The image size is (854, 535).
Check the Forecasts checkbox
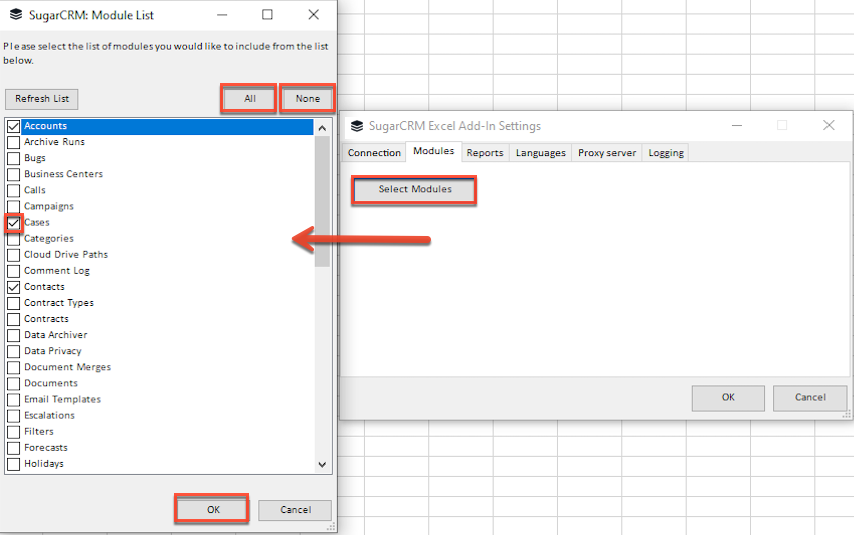(x=14, y=448)
